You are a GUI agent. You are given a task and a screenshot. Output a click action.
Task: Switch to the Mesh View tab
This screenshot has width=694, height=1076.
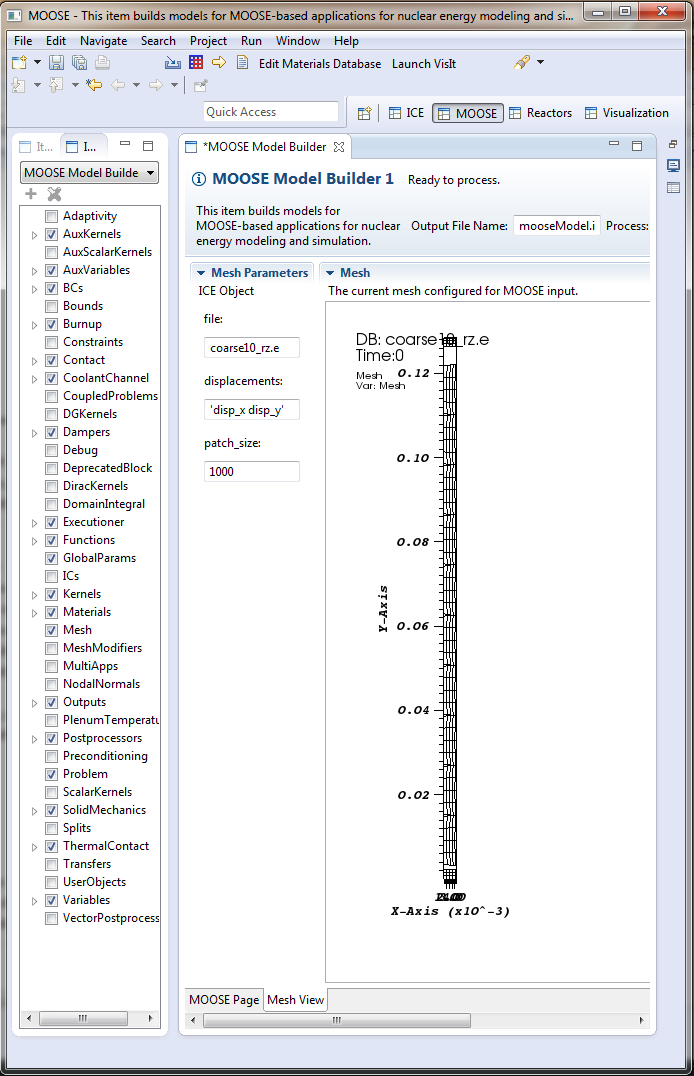[295, 1000]
